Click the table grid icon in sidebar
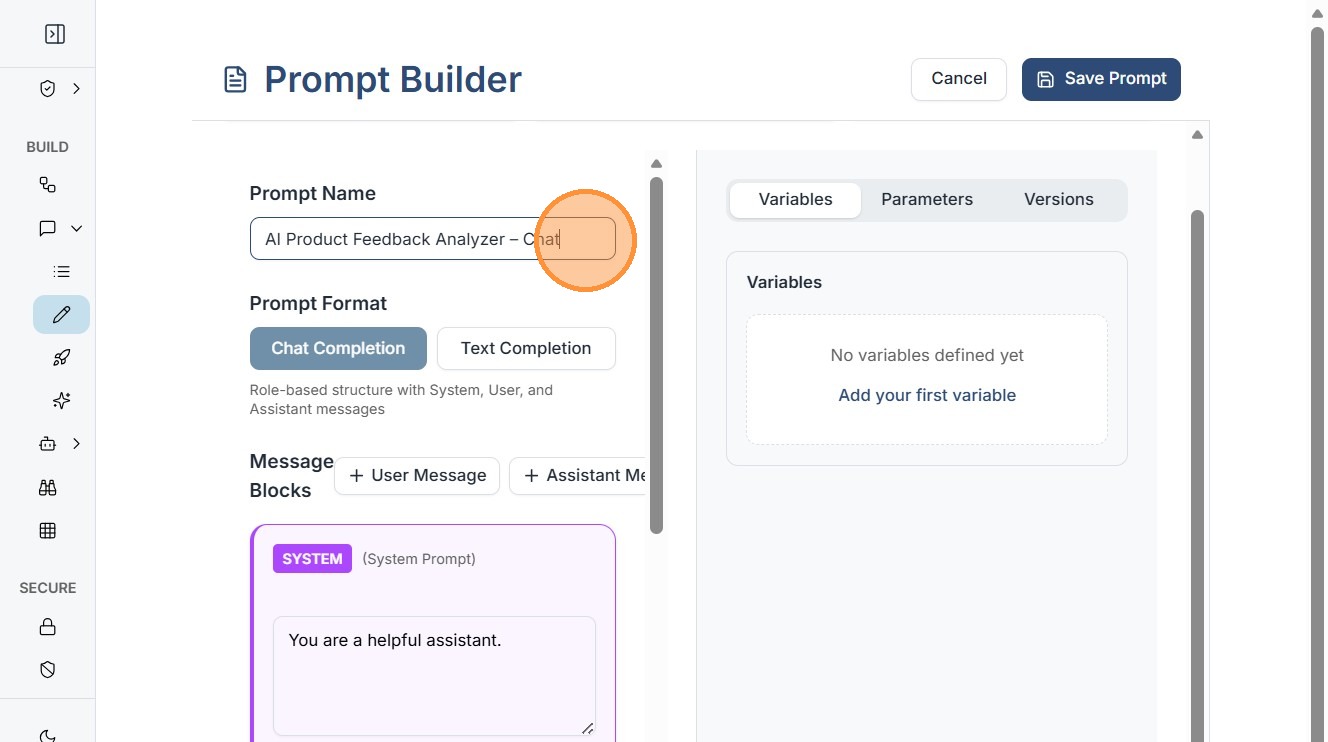 click(47, 531)
